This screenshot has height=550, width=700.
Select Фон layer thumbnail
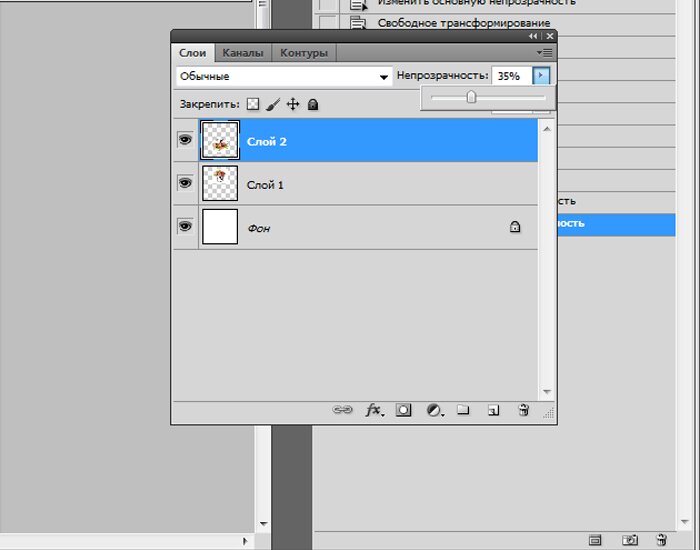220,227
